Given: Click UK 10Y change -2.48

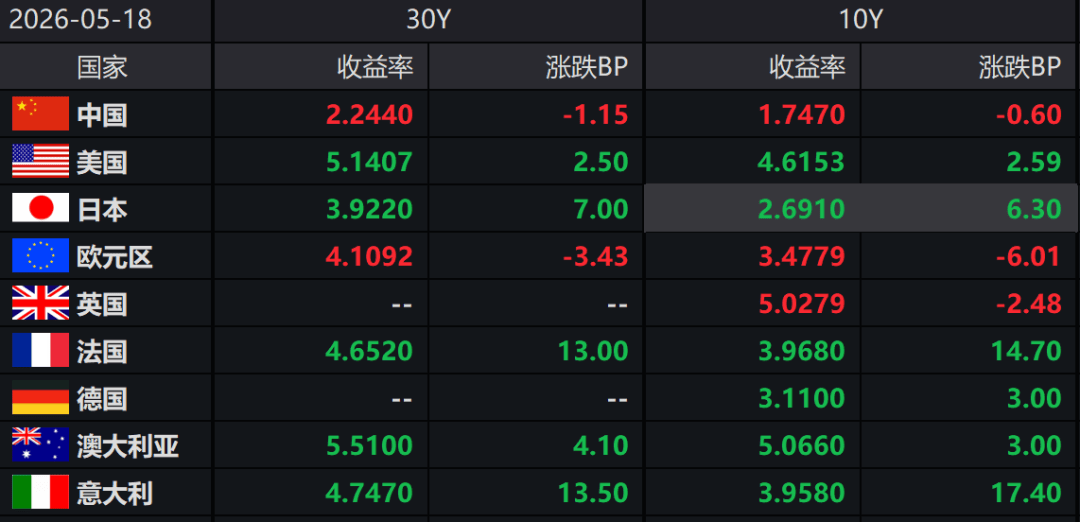Looking at the screenshot, I should tap(1028, 304).
